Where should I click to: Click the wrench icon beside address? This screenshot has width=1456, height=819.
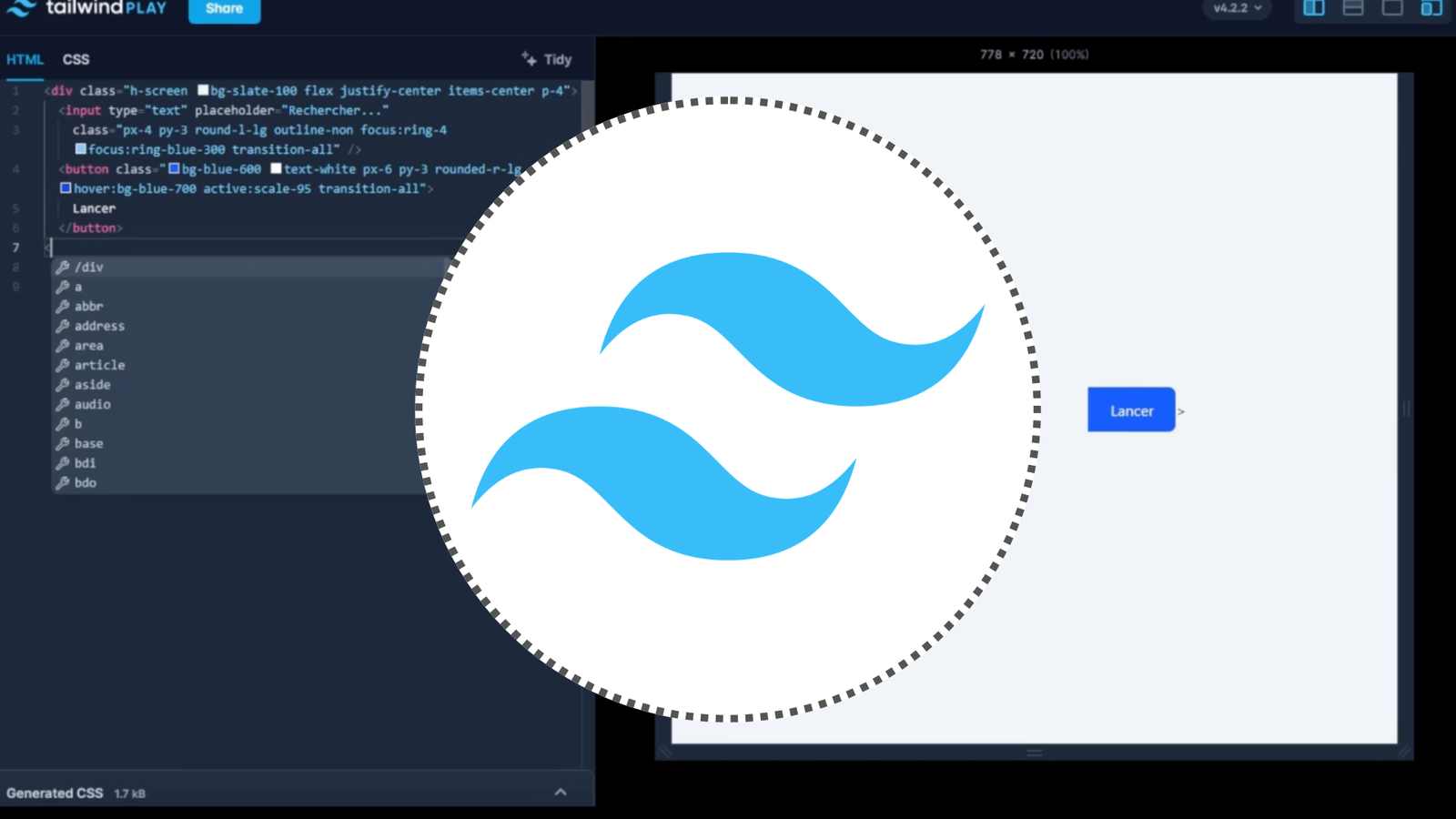tap(63, 326)
